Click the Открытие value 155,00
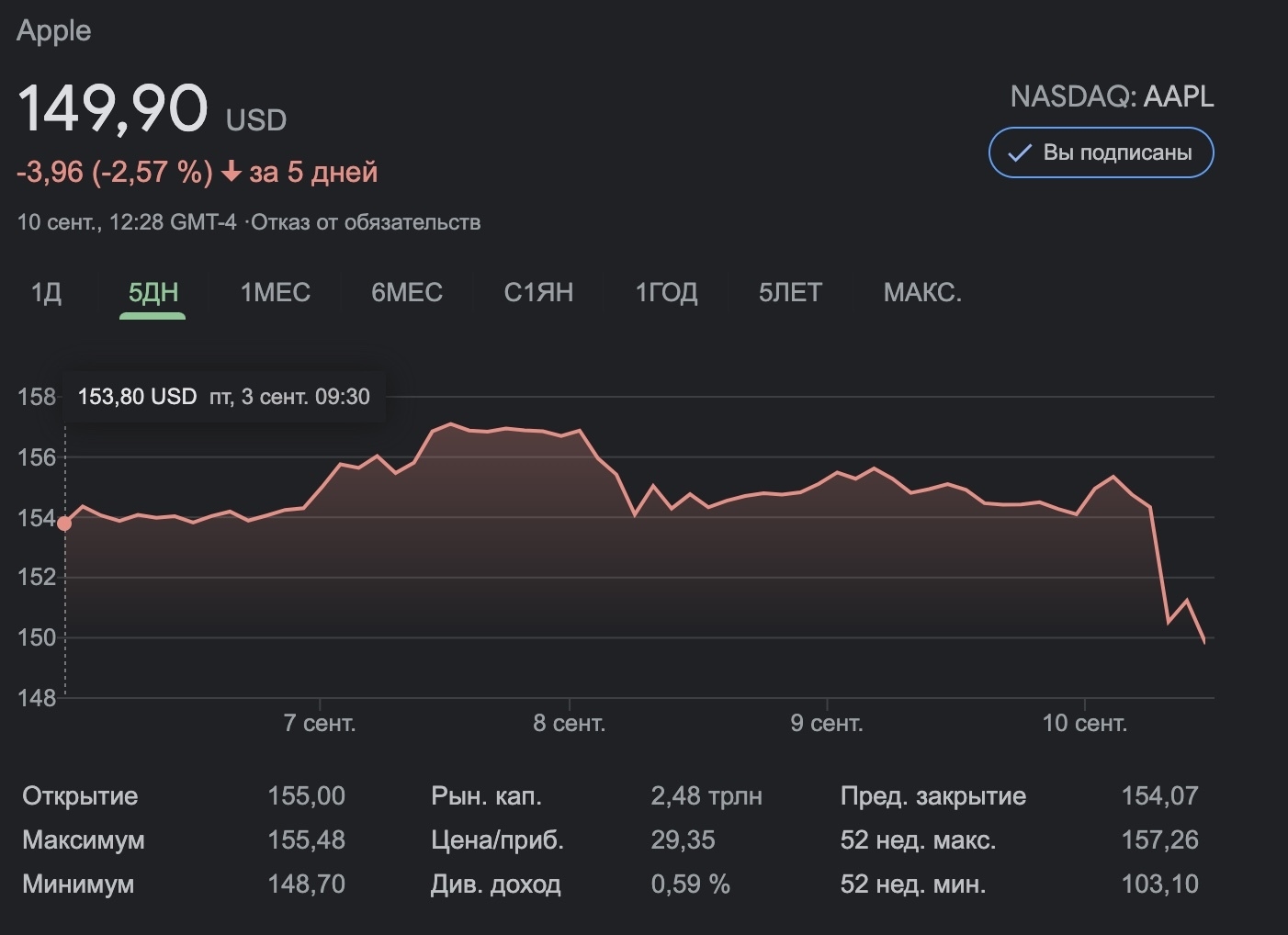This screenshot has width=1288, height=935. [x=306, y=795]
